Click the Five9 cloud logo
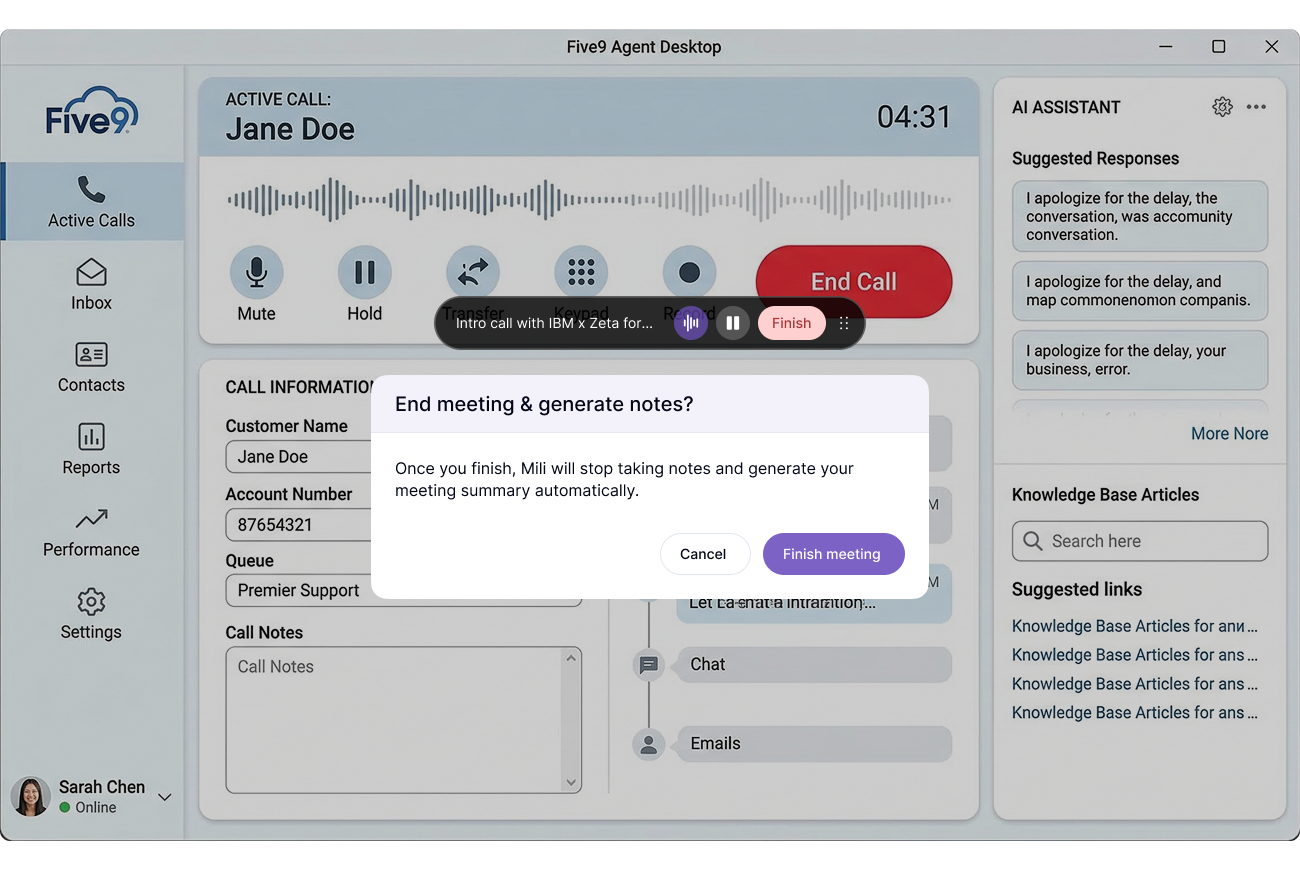 [x=92, y=110]
